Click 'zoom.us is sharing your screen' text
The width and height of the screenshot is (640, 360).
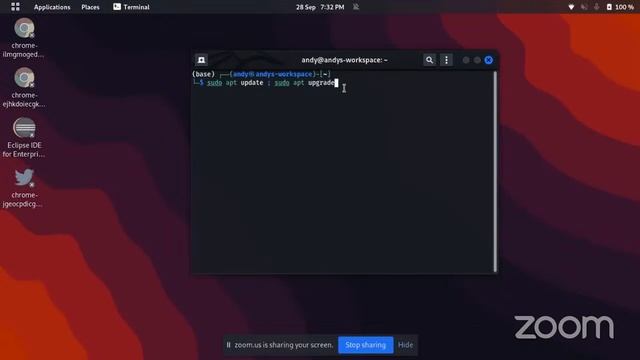284,345
